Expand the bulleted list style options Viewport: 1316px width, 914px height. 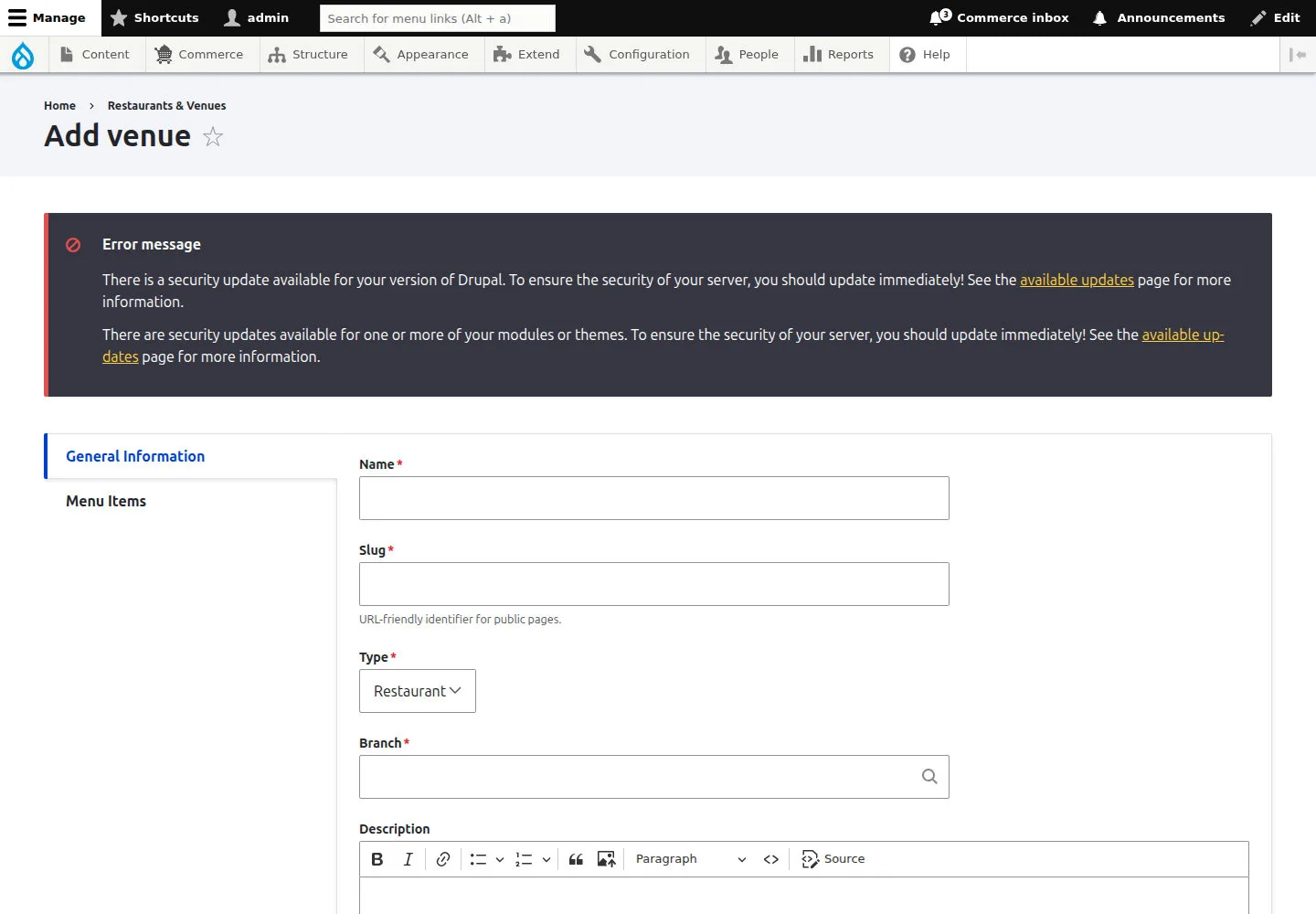click(500, 859)
